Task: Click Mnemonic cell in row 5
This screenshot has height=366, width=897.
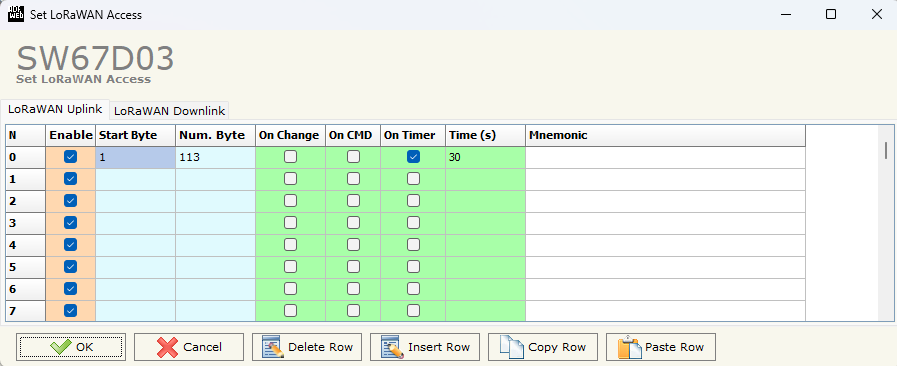Action: pyautogui.click(x=665, y=267)
